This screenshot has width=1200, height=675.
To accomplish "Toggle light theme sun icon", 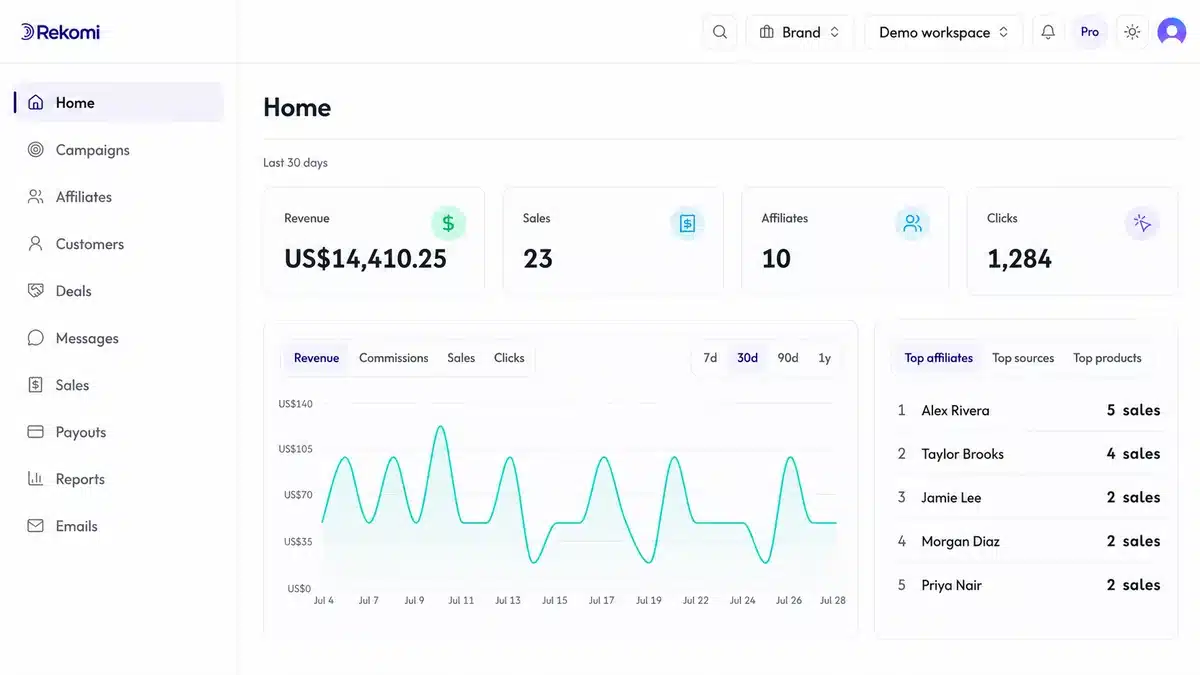I will pyautogui.click(x=1132, y=32).
